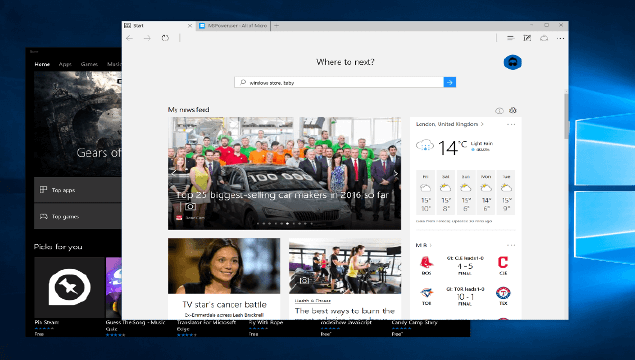Click the Picks for you heading in Store
This screenshot has width=635, height=360.
[x=58, y=247]
